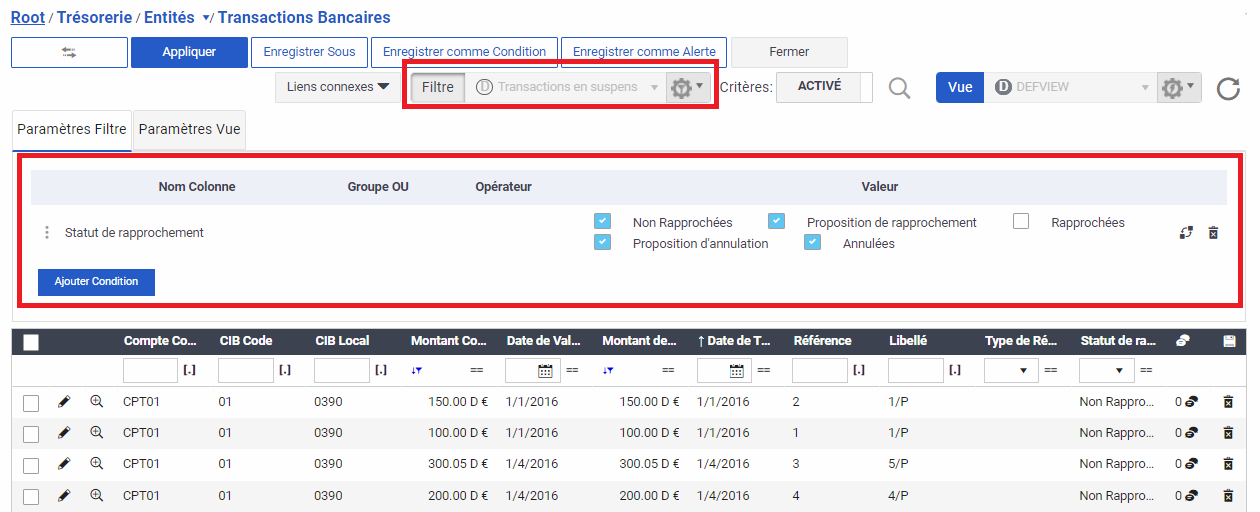This screenshot has width=1260, height=512.
Task: Click the Appliquer button
Action: click(x=189, y=52)
